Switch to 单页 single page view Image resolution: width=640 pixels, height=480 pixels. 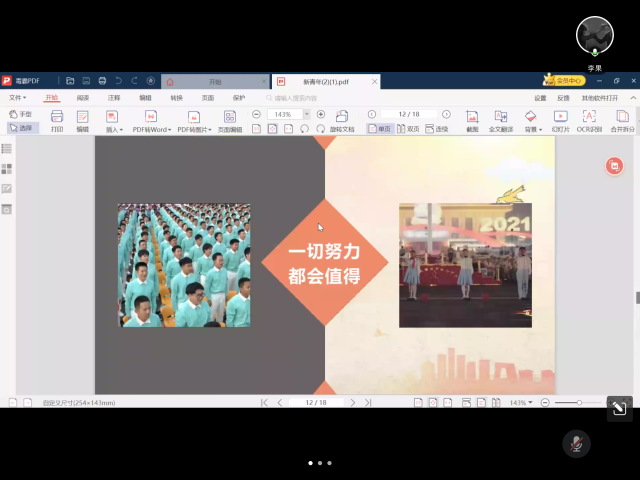[x=380, y=129]
